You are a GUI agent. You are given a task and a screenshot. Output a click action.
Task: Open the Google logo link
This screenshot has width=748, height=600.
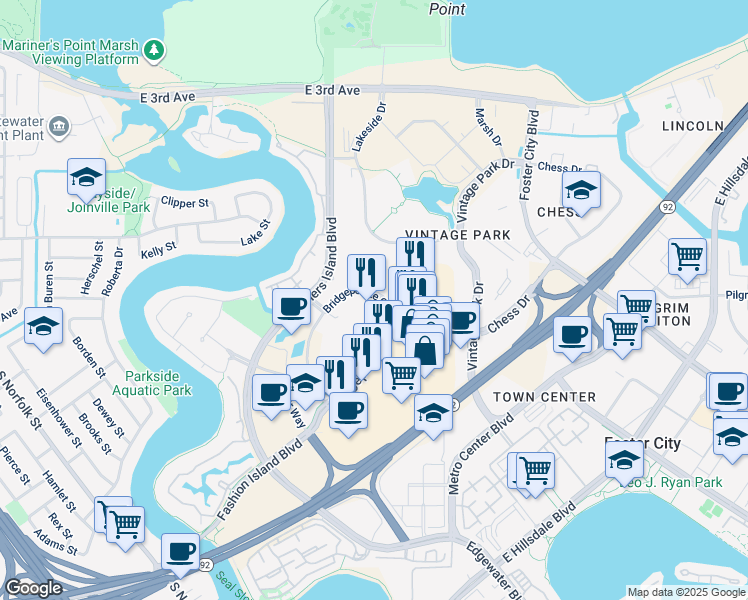click(33, 588)
